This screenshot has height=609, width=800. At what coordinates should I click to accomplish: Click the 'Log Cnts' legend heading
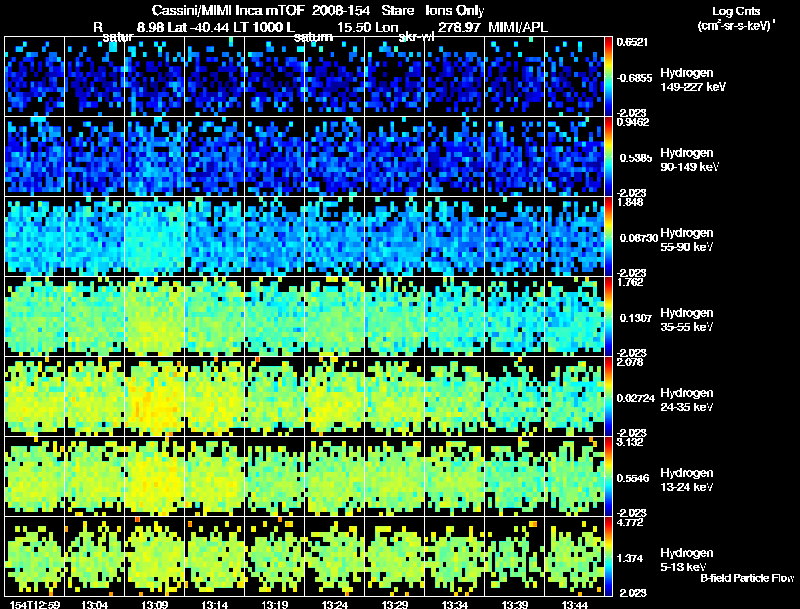point(736,11)
